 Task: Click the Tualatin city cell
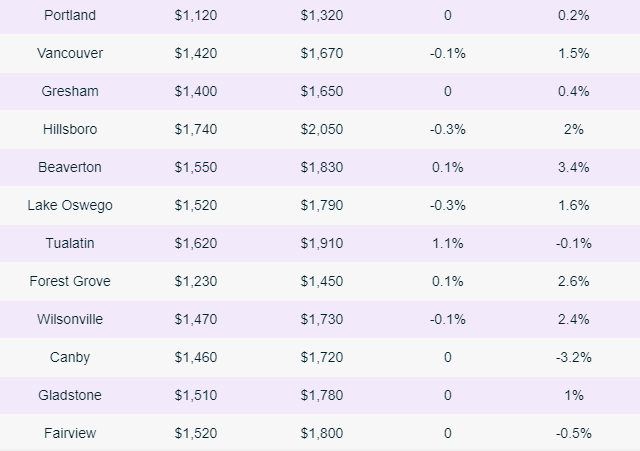click(70, 243)
